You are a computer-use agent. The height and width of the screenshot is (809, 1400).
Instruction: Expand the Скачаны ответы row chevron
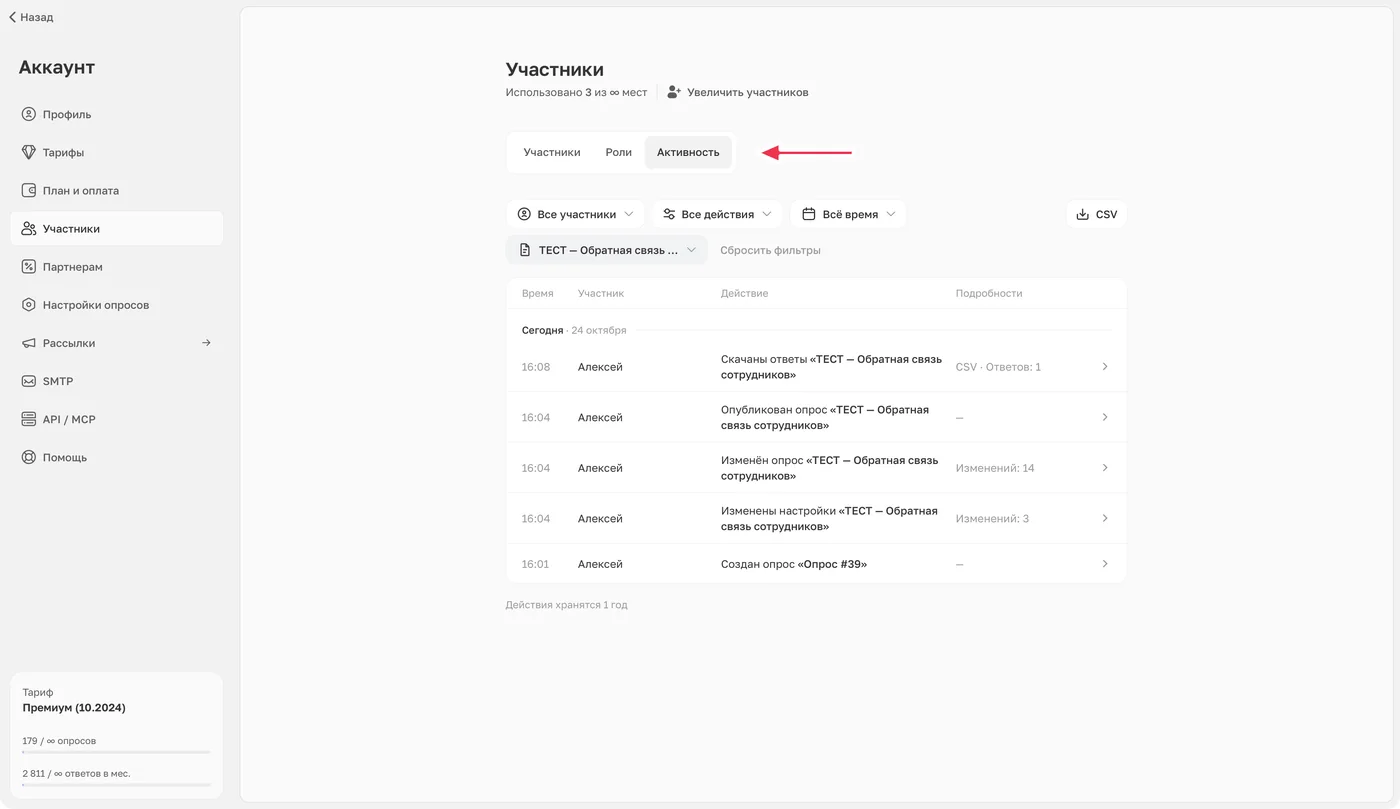point(1105,367)
